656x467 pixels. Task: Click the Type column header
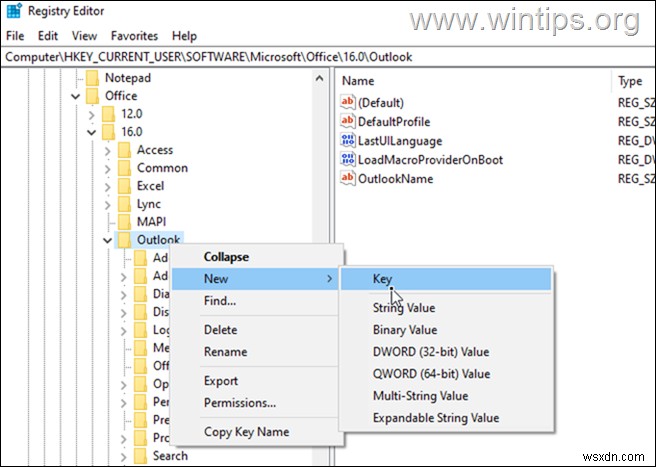(634, 81)
